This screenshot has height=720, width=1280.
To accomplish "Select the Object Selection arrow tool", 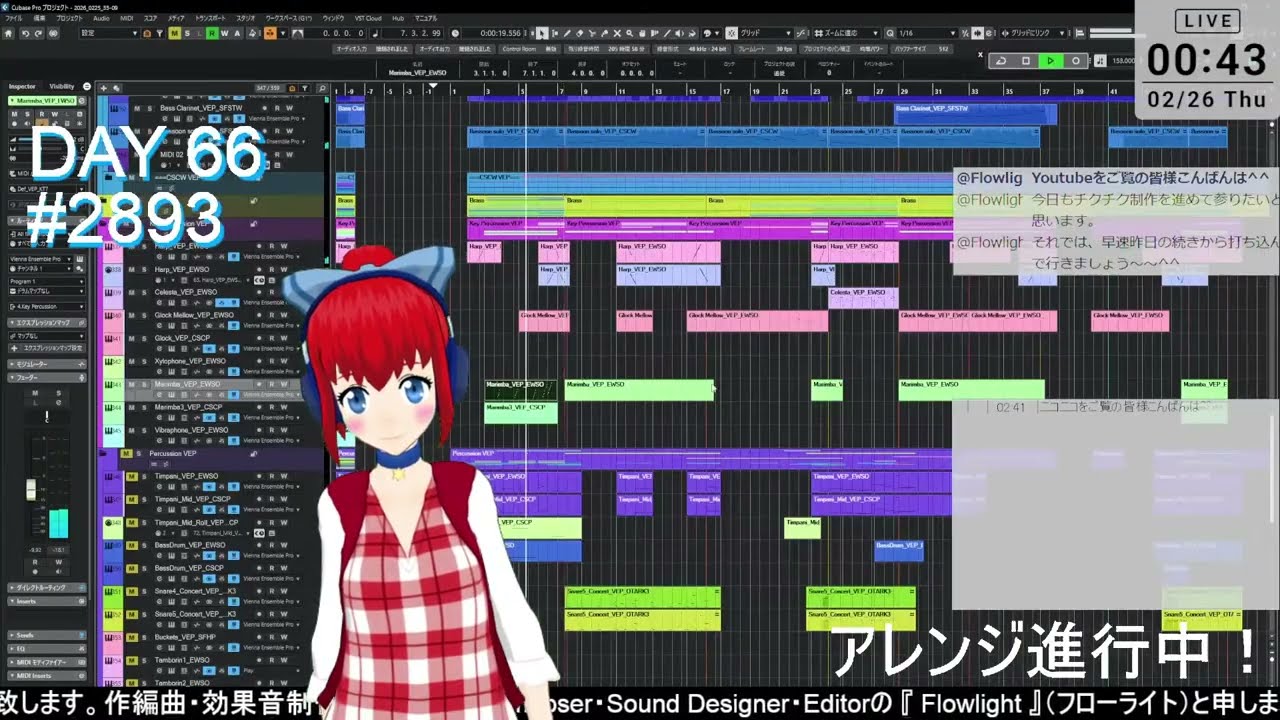I will tap(542, 33).
